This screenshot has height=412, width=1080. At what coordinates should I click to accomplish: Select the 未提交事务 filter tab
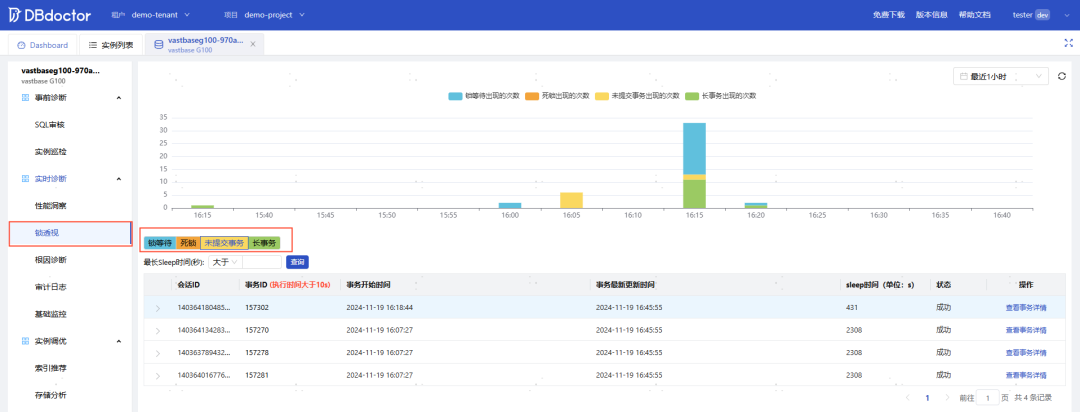click(224, 243)
